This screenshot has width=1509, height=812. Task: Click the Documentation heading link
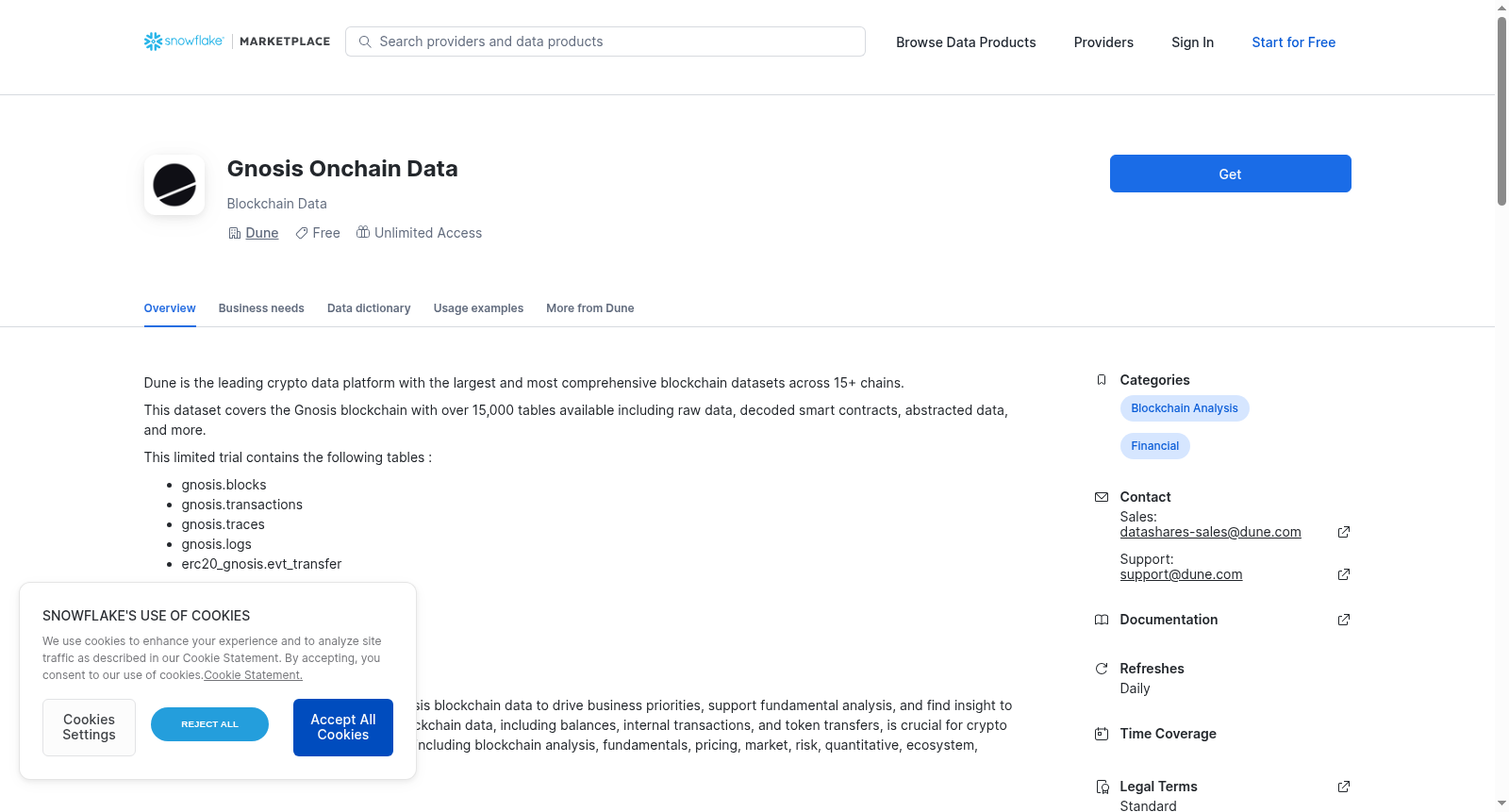(1169, 620)
